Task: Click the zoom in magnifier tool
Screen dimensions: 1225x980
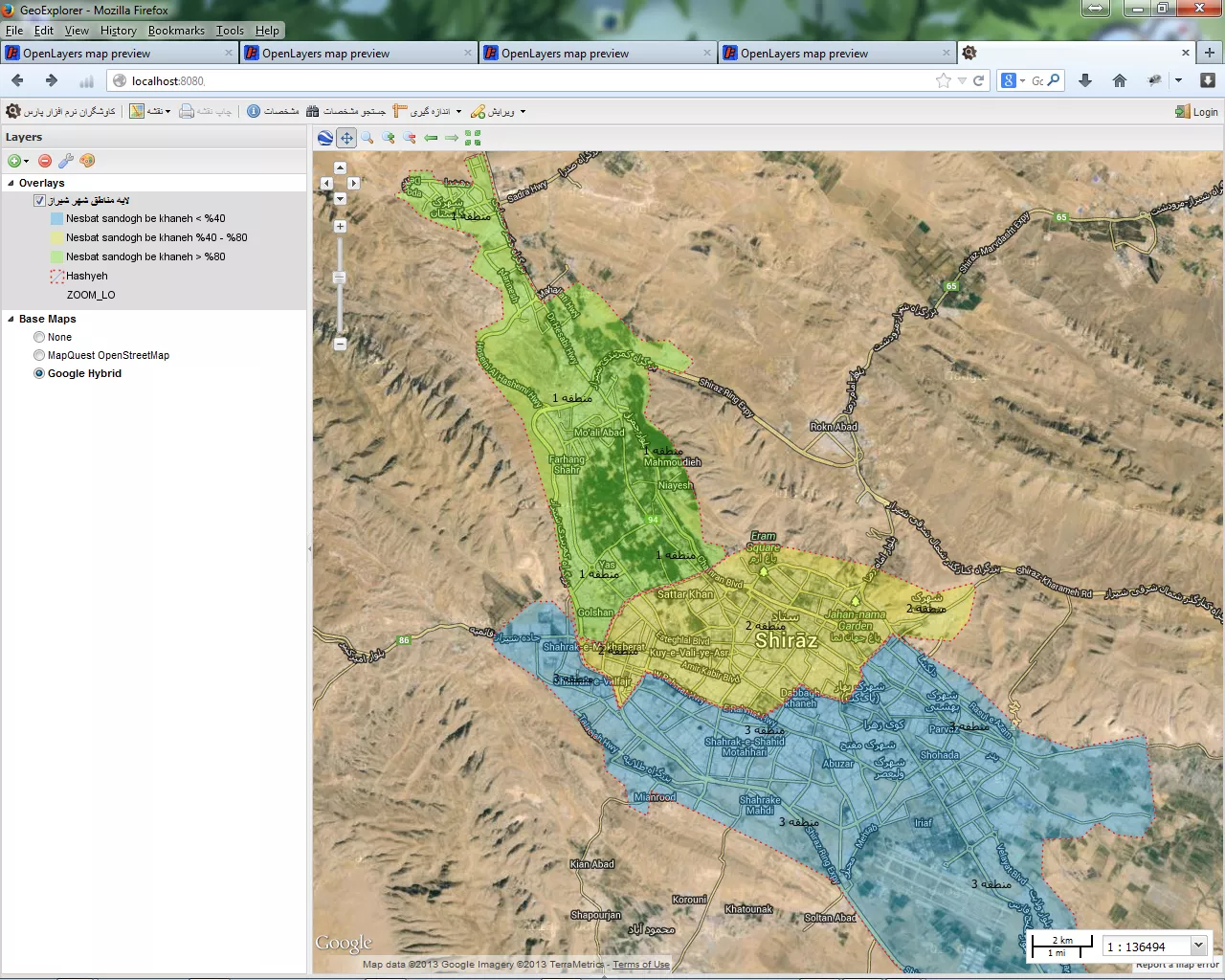Action: click(x=389, y=138)
